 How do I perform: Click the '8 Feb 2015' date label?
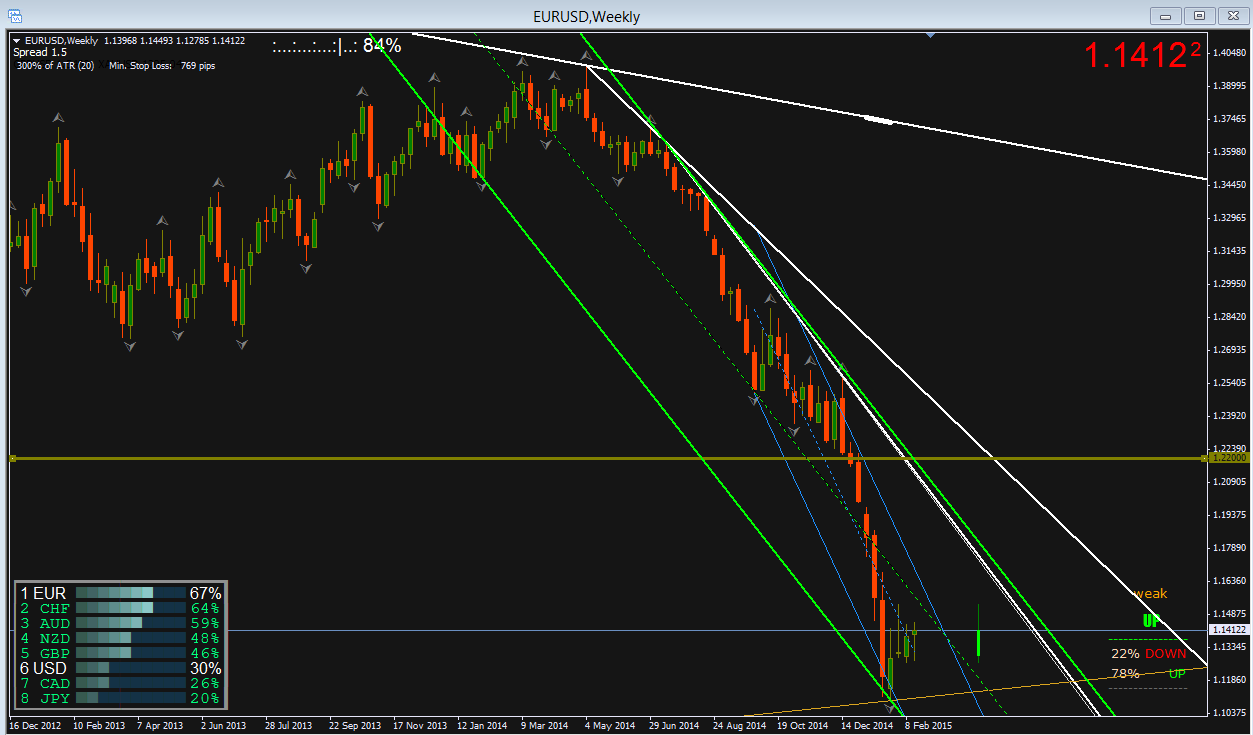[930, 725]
